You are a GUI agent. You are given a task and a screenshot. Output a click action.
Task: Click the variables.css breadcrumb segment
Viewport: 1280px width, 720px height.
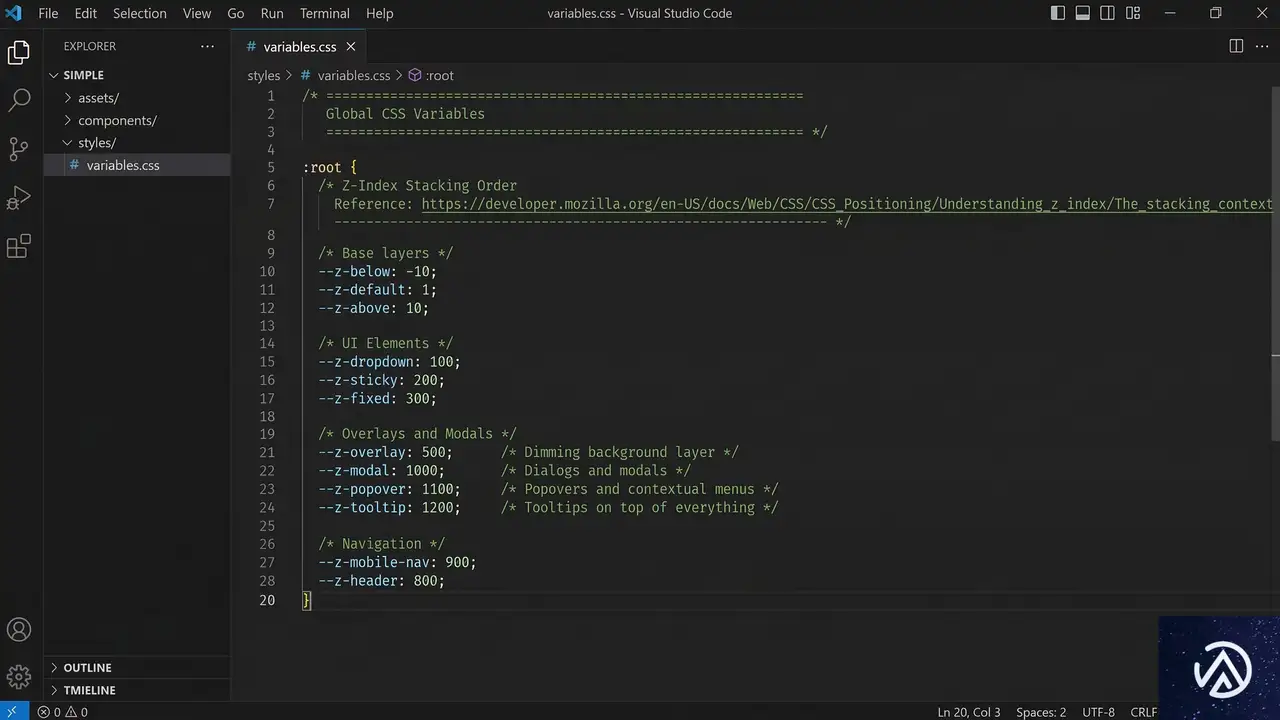pos(354,75)
